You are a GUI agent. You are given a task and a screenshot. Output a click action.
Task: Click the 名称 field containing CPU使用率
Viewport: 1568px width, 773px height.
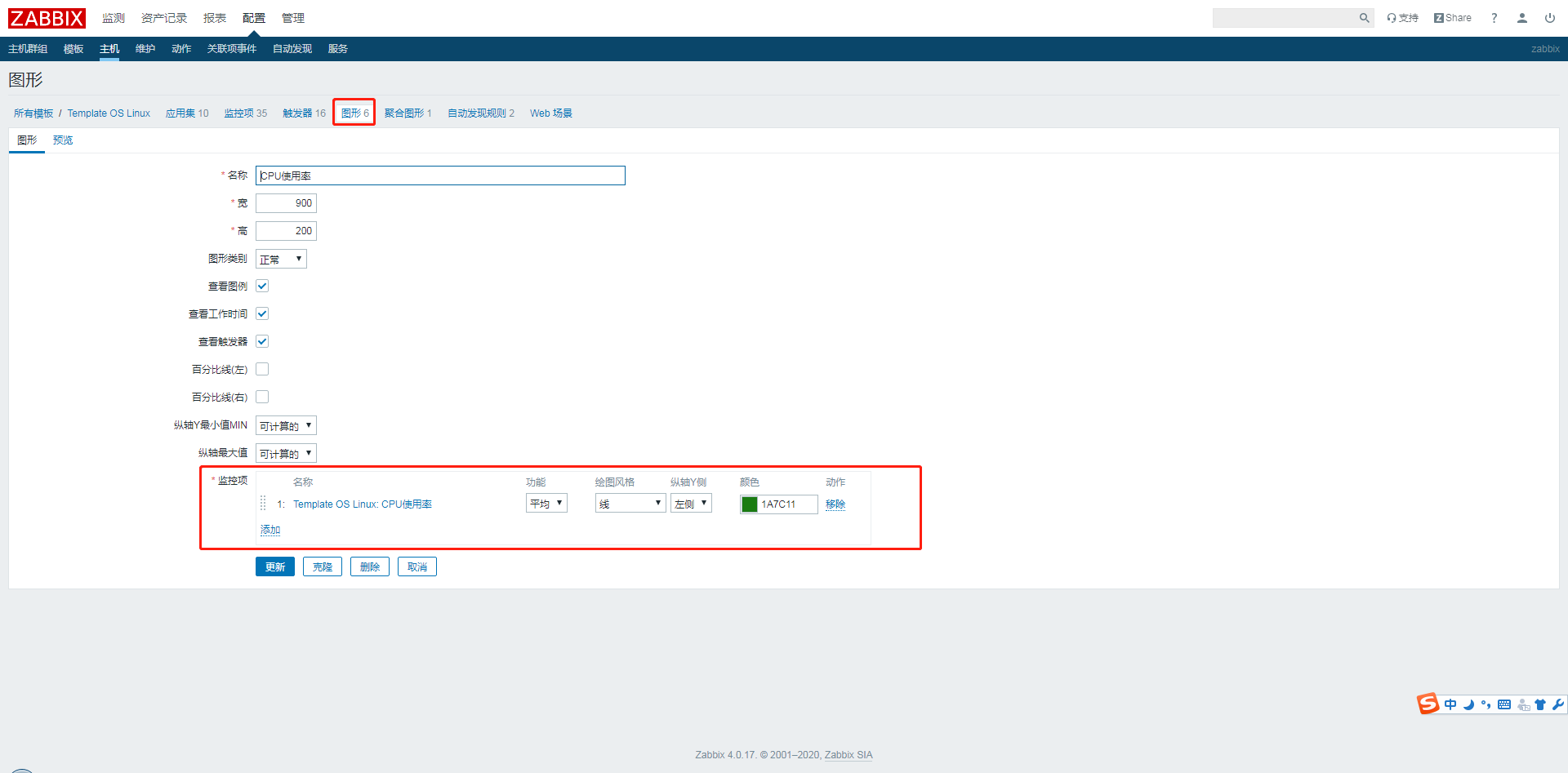[440, 175]
